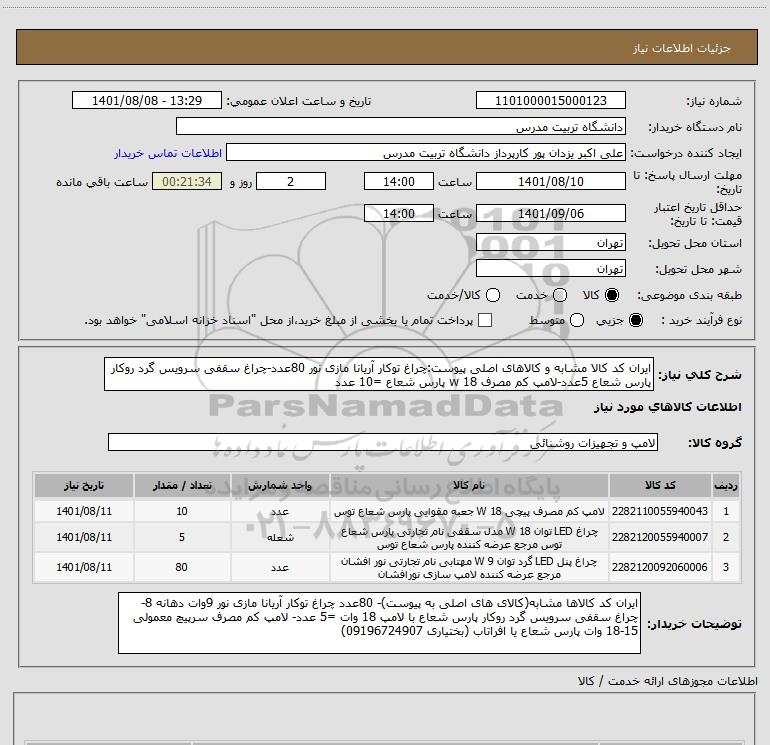The width and height of the screenshot is (770, 745).
Task: Select the کالا/خدمت radio button
Action: pos(493,295)
